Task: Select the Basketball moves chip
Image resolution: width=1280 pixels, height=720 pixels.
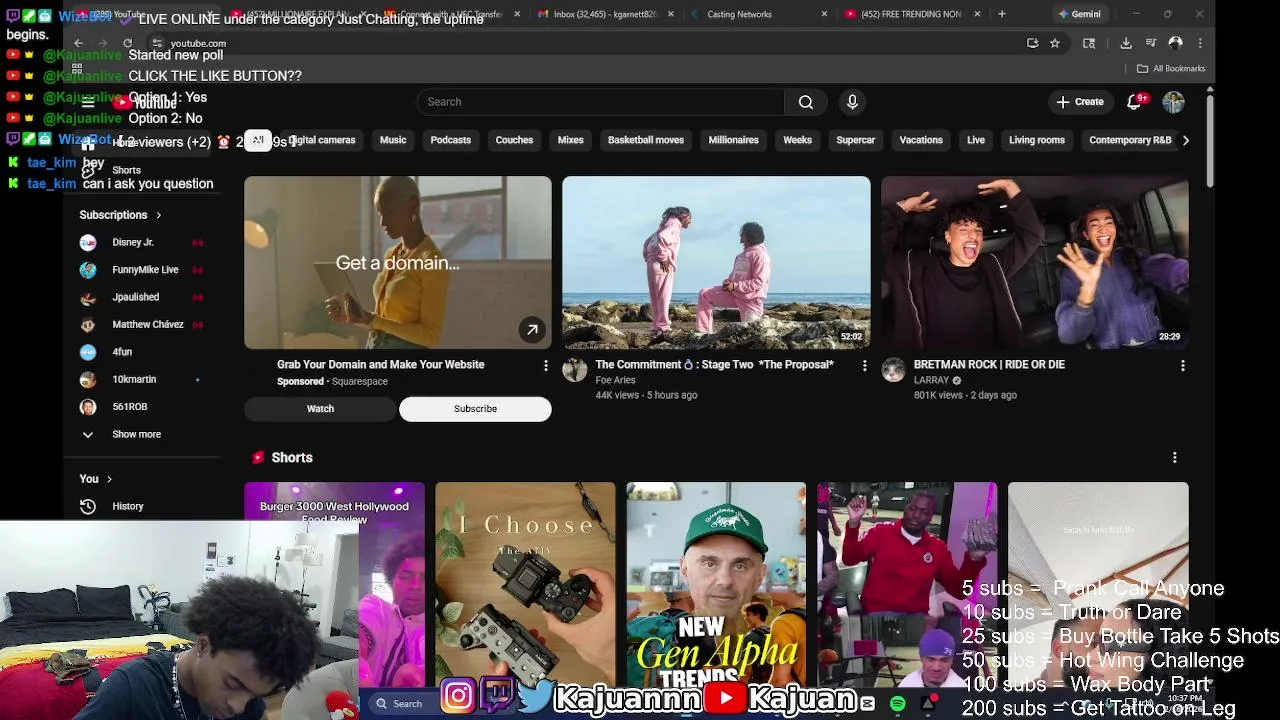Action: [646, 140]
